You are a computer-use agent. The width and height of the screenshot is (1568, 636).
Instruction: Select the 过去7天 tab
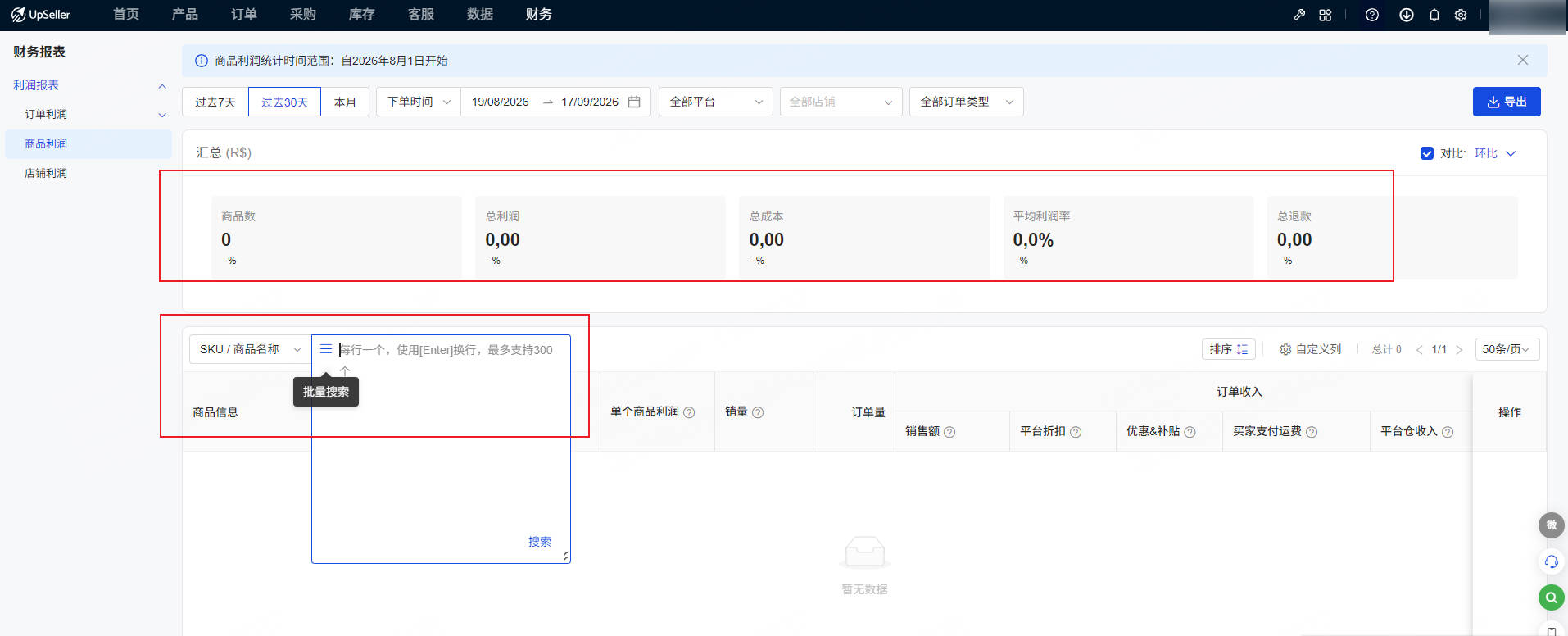(x=215, y=102)
